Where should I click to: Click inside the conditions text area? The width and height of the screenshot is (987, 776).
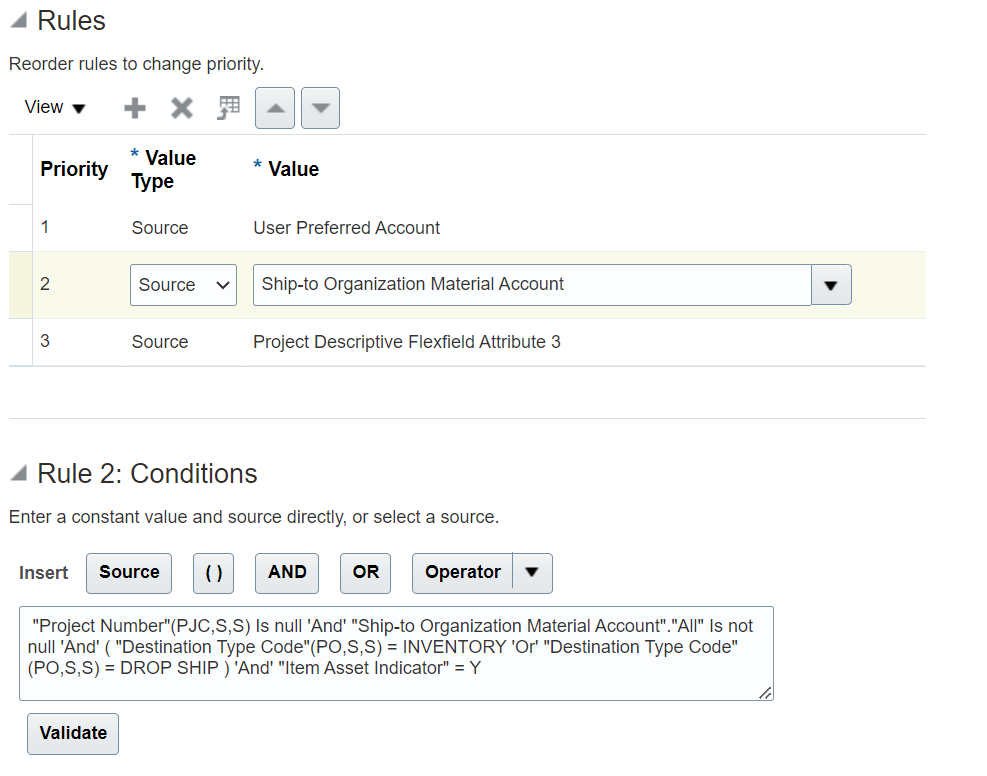pyautogui.click(x=396, y=653)
